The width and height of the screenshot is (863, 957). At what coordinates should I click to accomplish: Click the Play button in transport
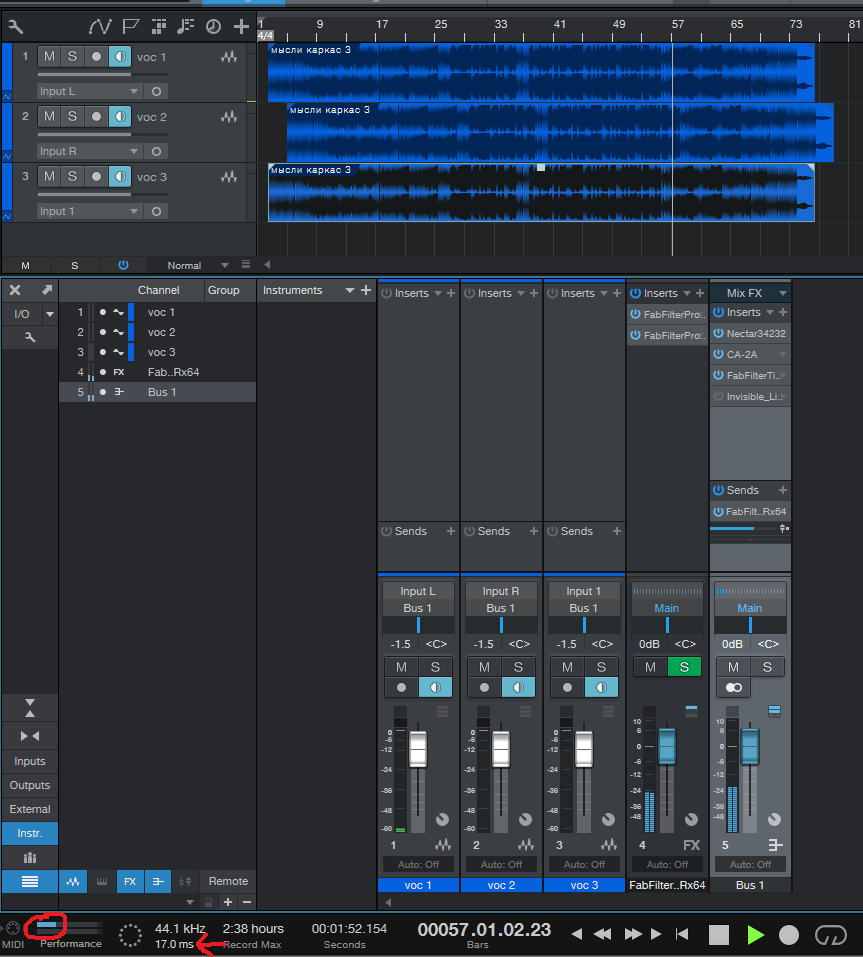point(755,935)
